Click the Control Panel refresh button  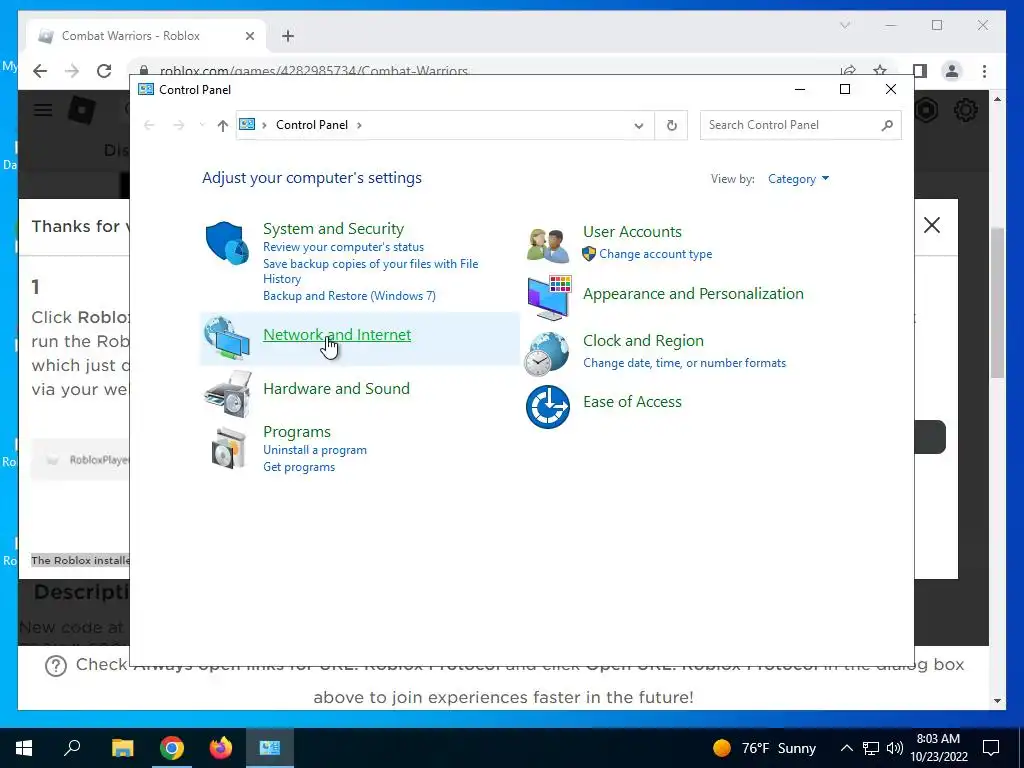[x=671, y=125]
